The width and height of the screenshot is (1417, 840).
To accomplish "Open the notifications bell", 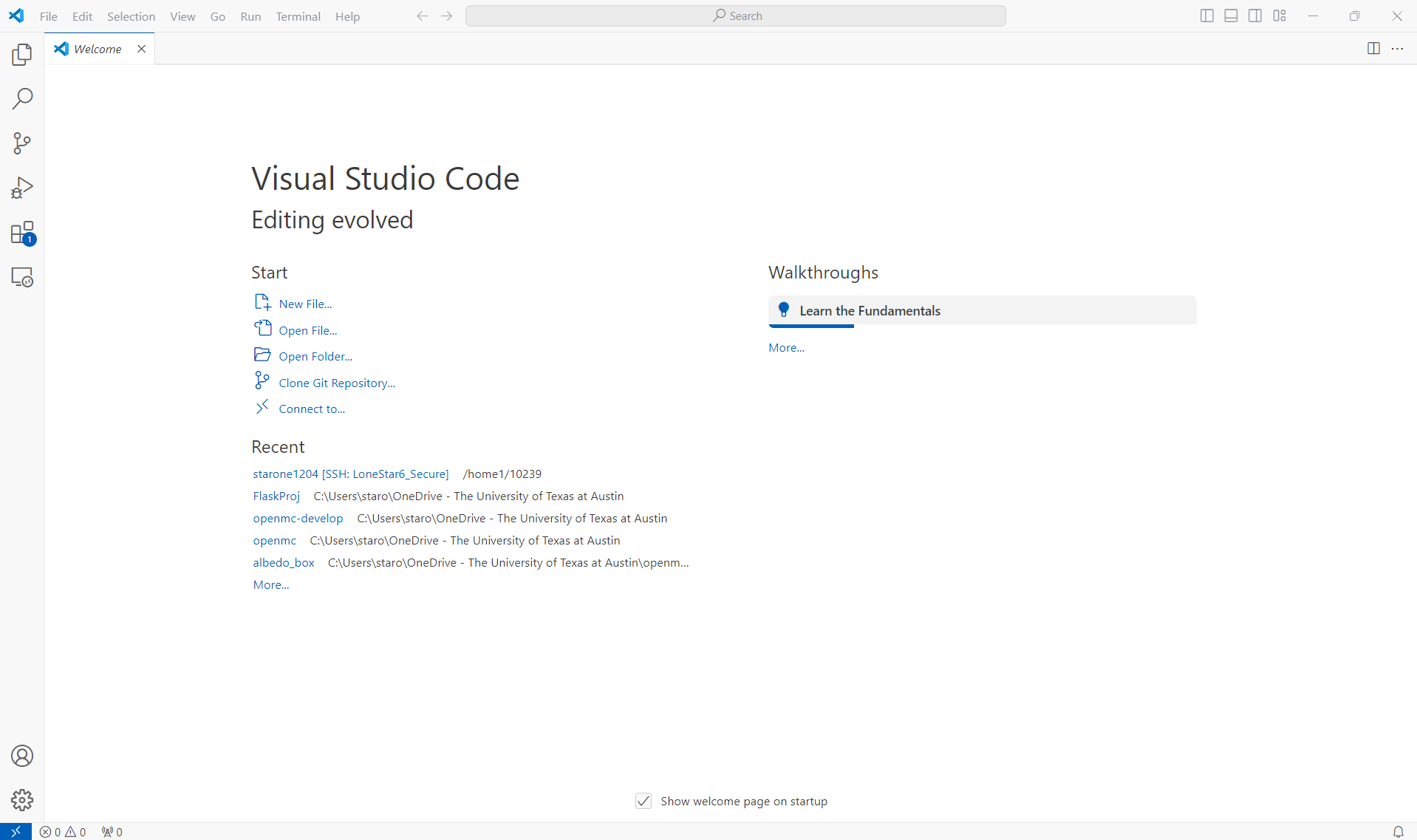I will click(x=1398, y=832).
